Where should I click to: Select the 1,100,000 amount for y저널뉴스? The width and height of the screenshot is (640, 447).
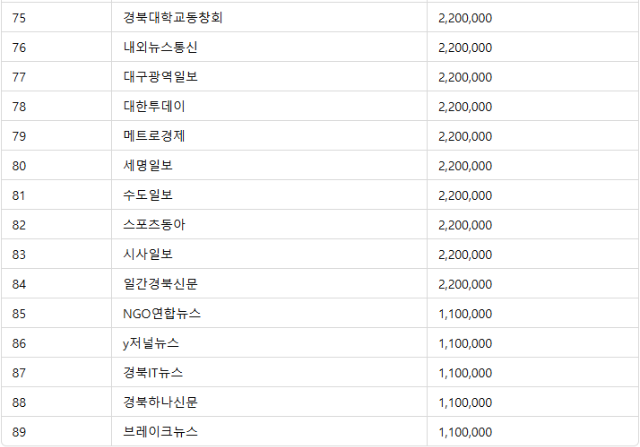click(x=465, y=343)
